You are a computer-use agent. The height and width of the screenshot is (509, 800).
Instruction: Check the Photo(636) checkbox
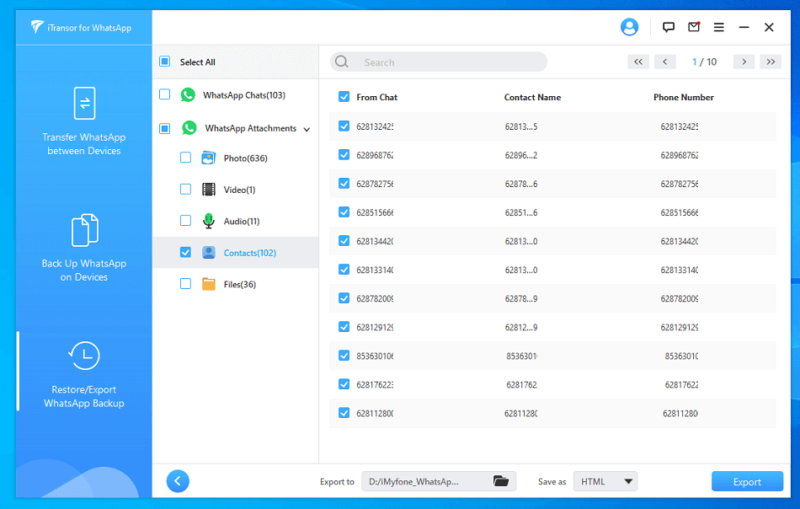pyautogui.click(x=185, y=158)
